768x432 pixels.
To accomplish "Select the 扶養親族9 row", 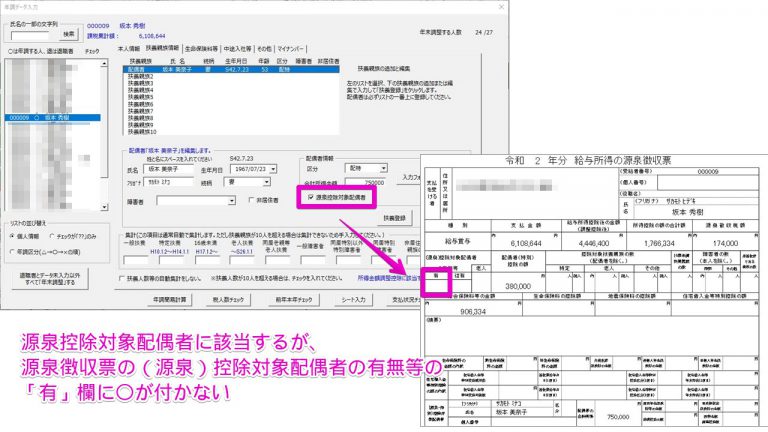I will [231, 125].
